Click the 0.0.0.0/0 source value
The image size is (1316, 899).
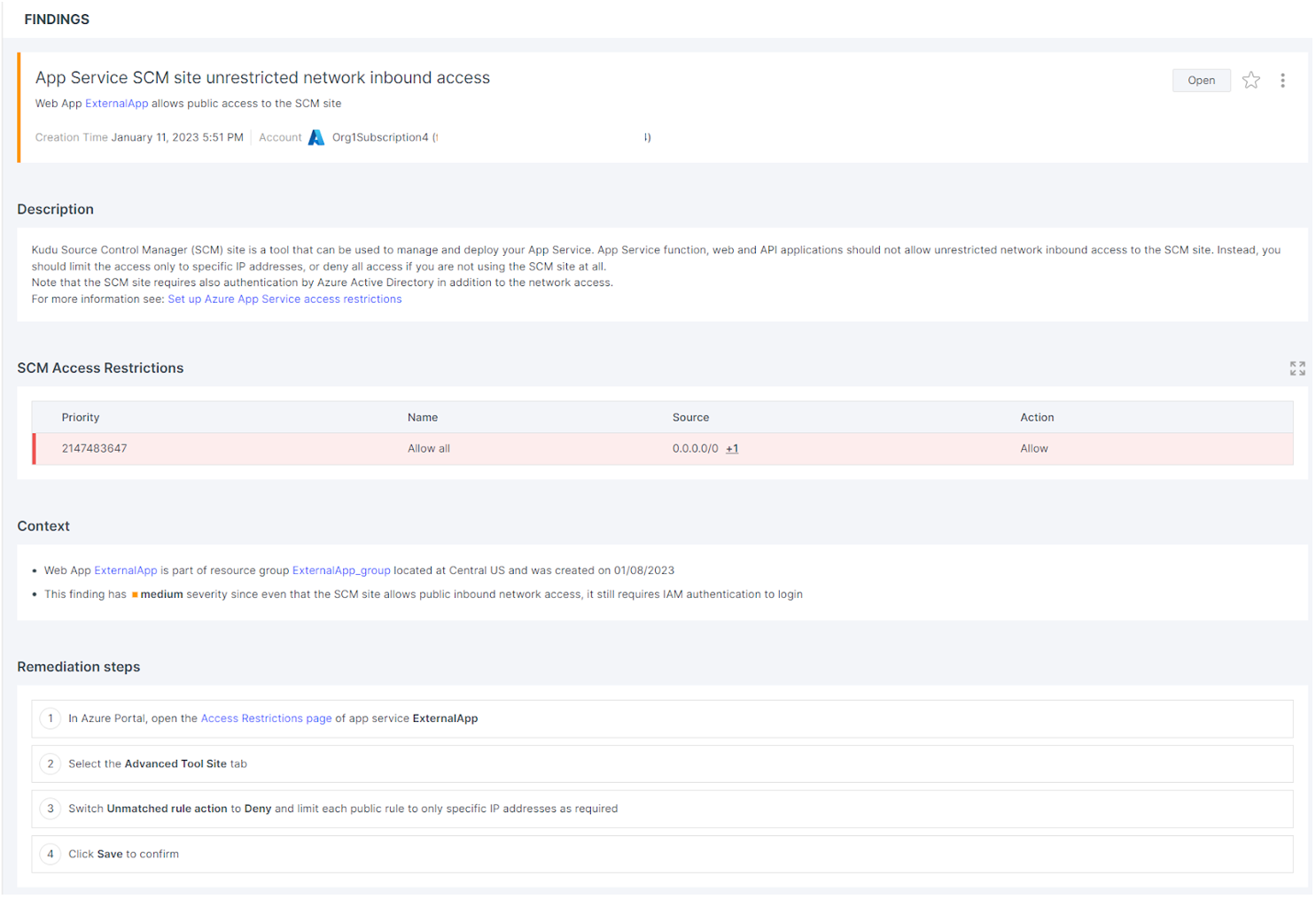click(x=695, y=449)
